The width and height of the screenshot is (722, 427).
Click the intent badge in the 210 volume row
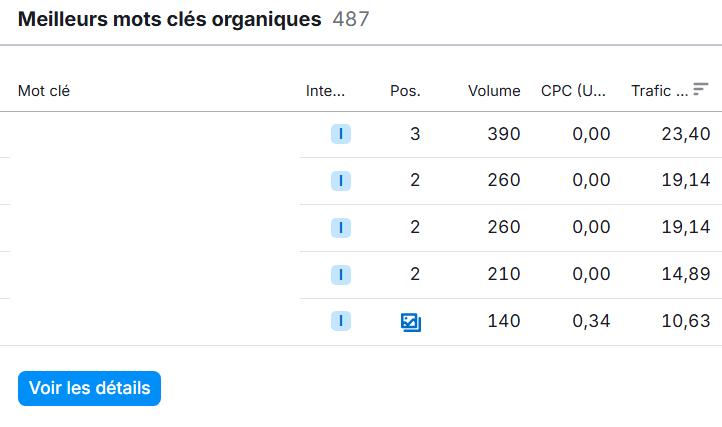341,275
